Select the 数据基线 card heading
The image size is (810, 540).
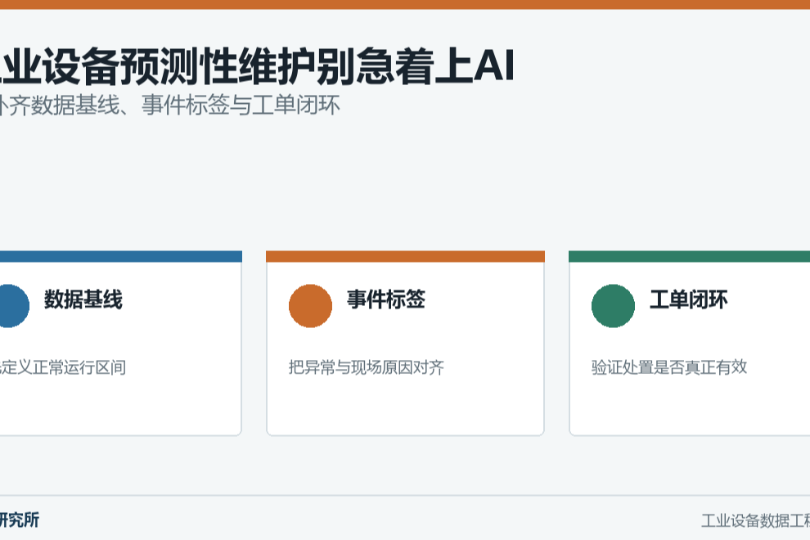[x=83, y=300]
